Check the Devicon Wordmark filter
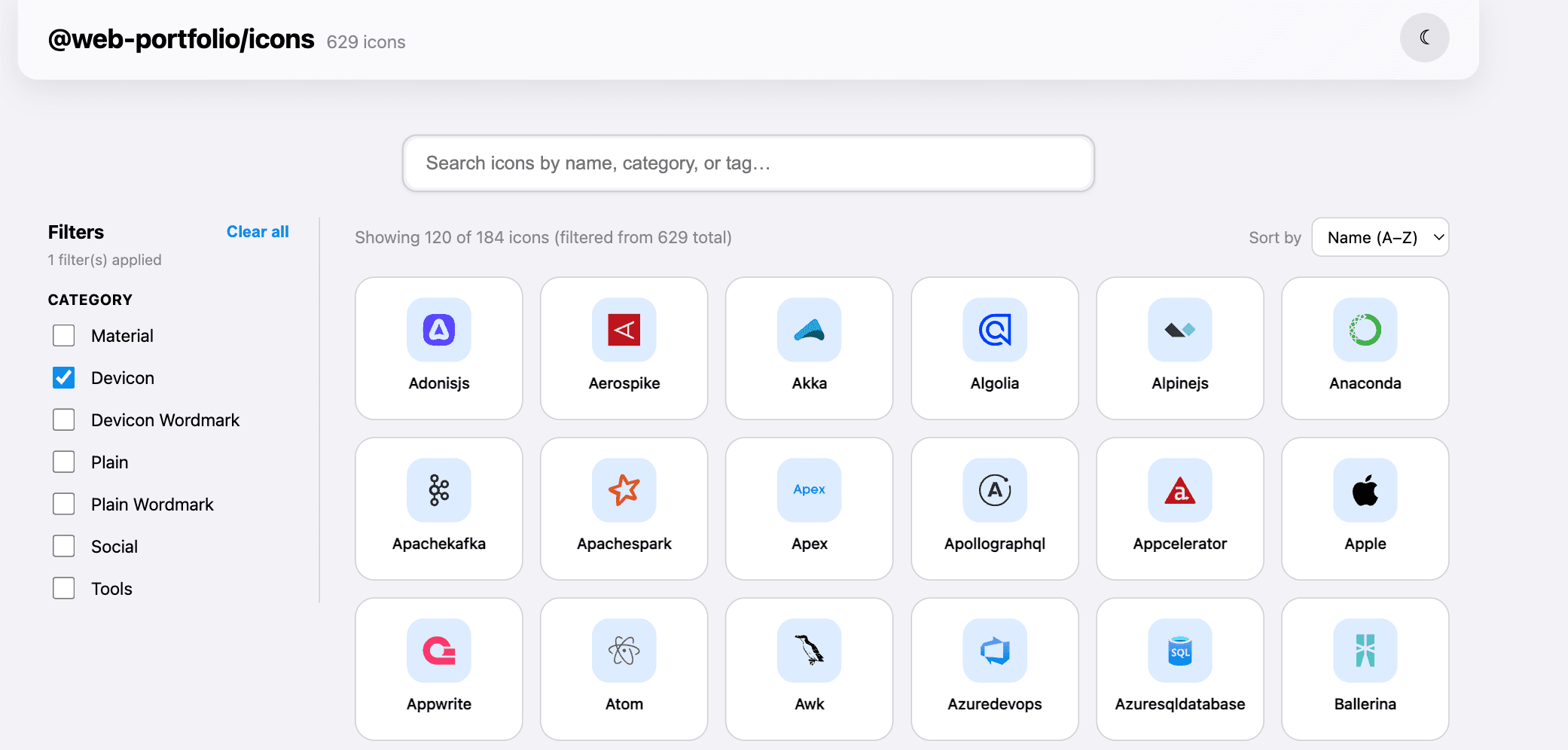 (64, 420)
